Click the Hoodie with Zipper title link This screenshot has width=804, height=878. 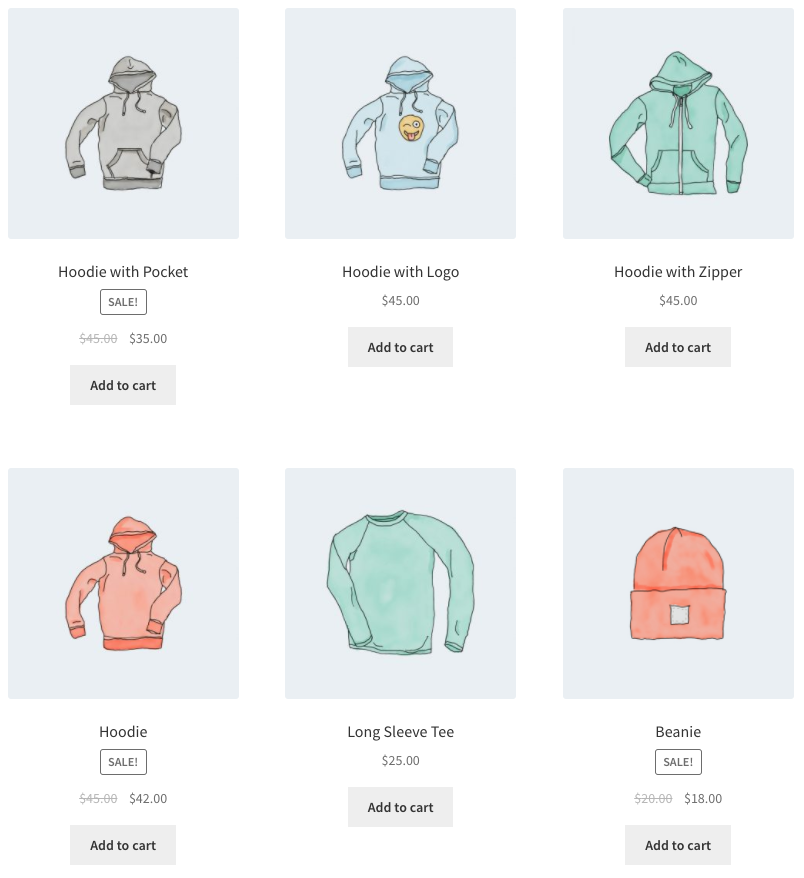coord(678,272)
